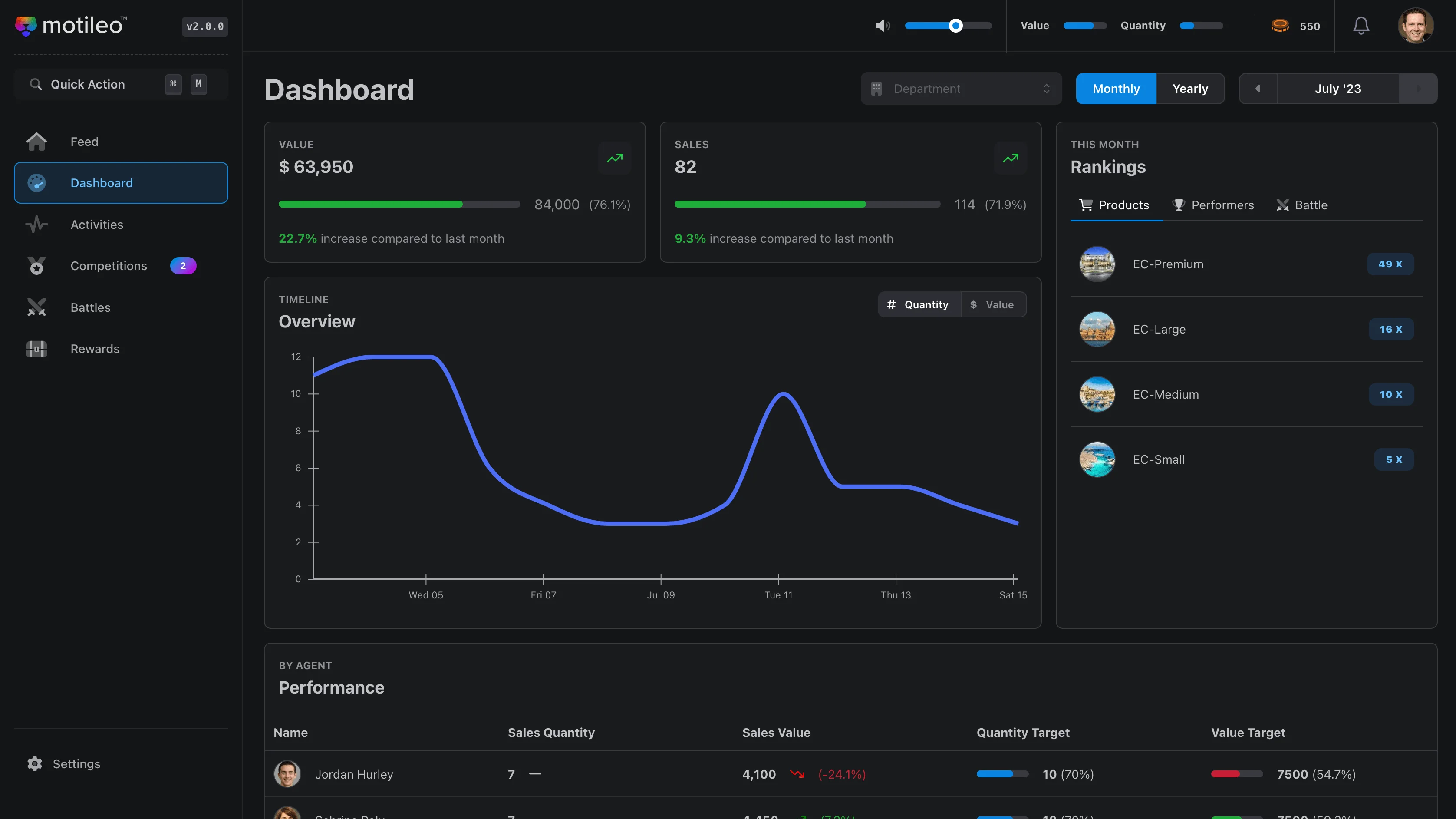The width and height of the screenshot is (1456, 819).
Task: Click the $ 63,950 value figure
Action: coord(316,167)
